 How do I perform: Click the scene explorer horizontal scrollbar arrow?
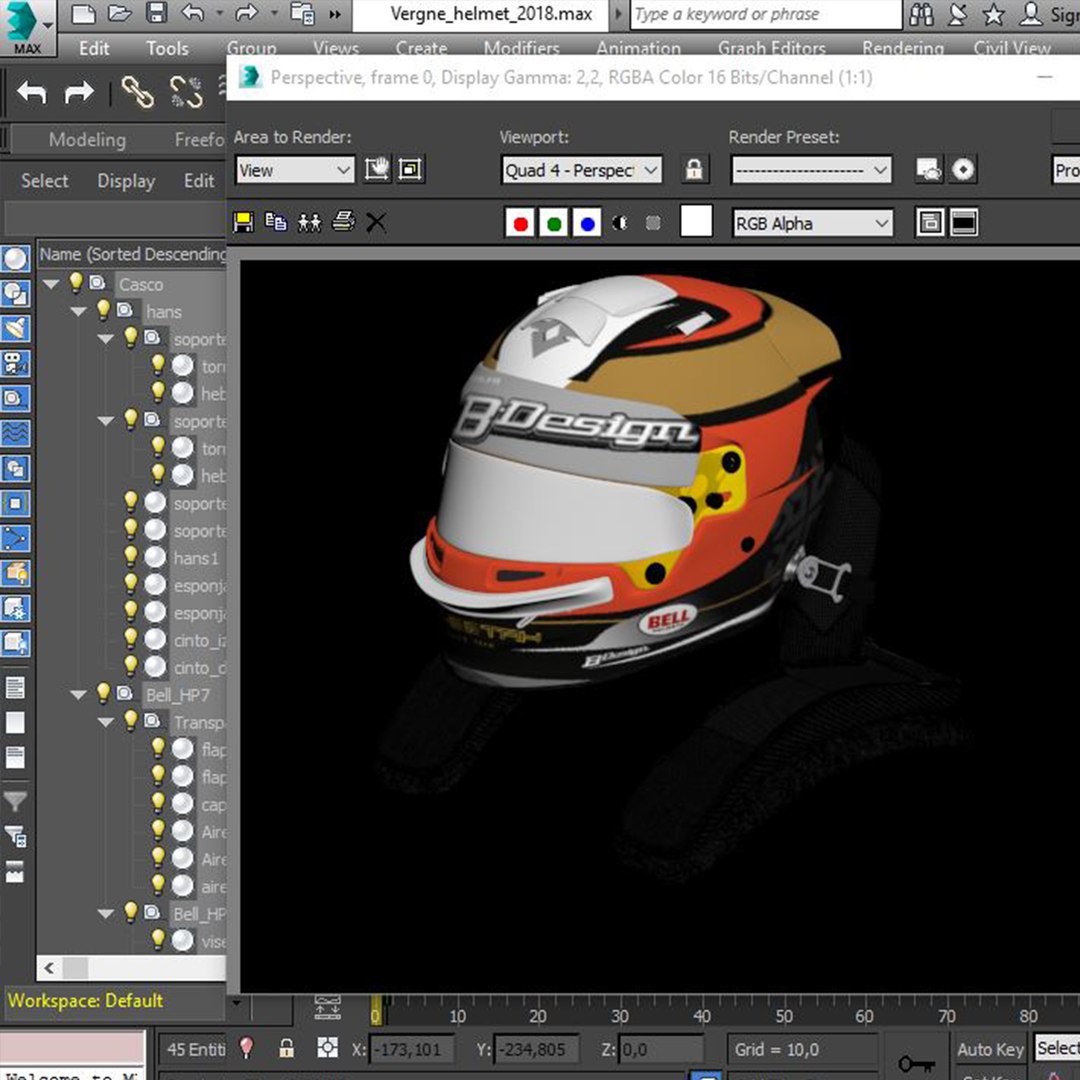(49, 968)
